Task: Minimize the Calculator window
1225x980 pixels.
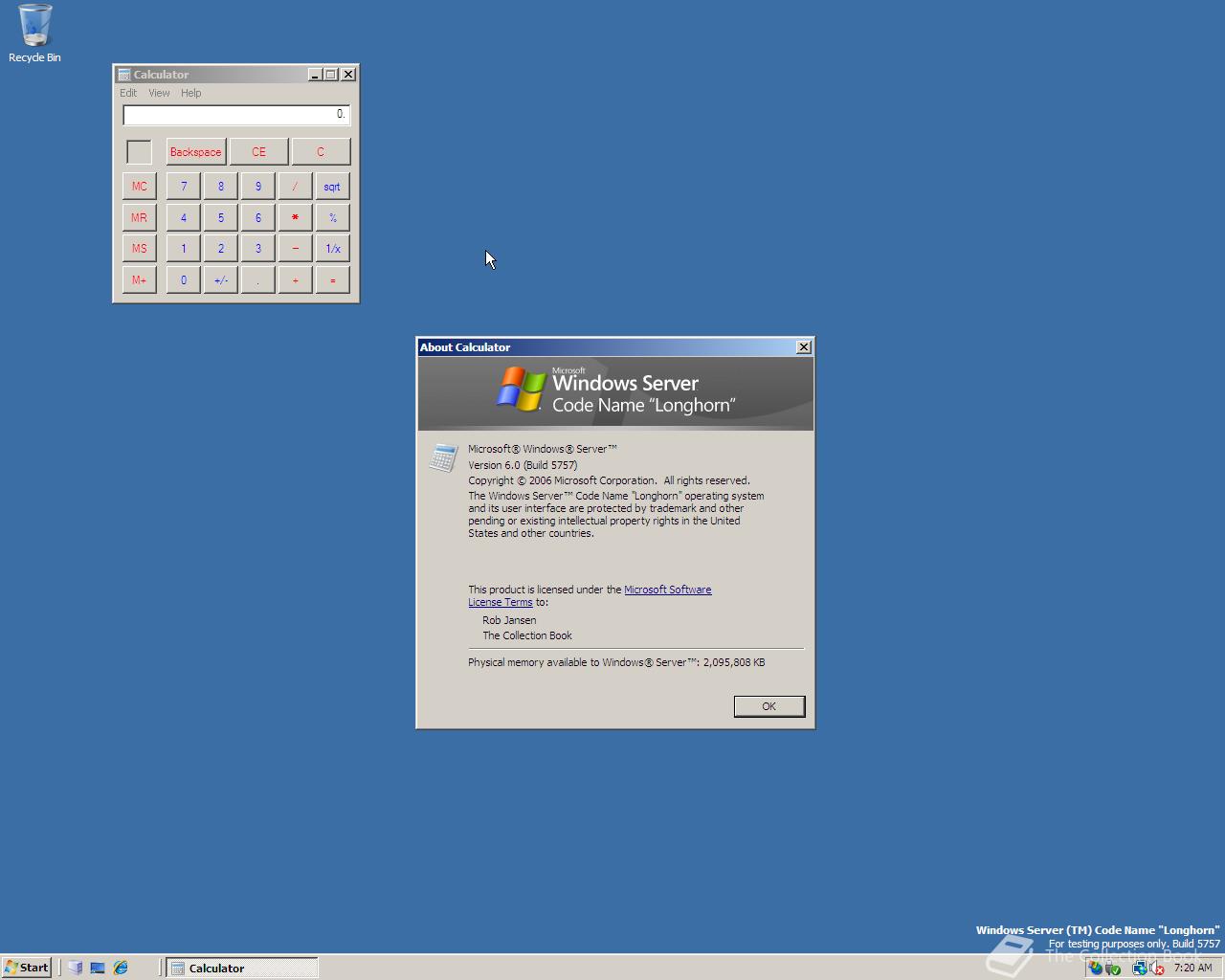Action: (315, 75)
